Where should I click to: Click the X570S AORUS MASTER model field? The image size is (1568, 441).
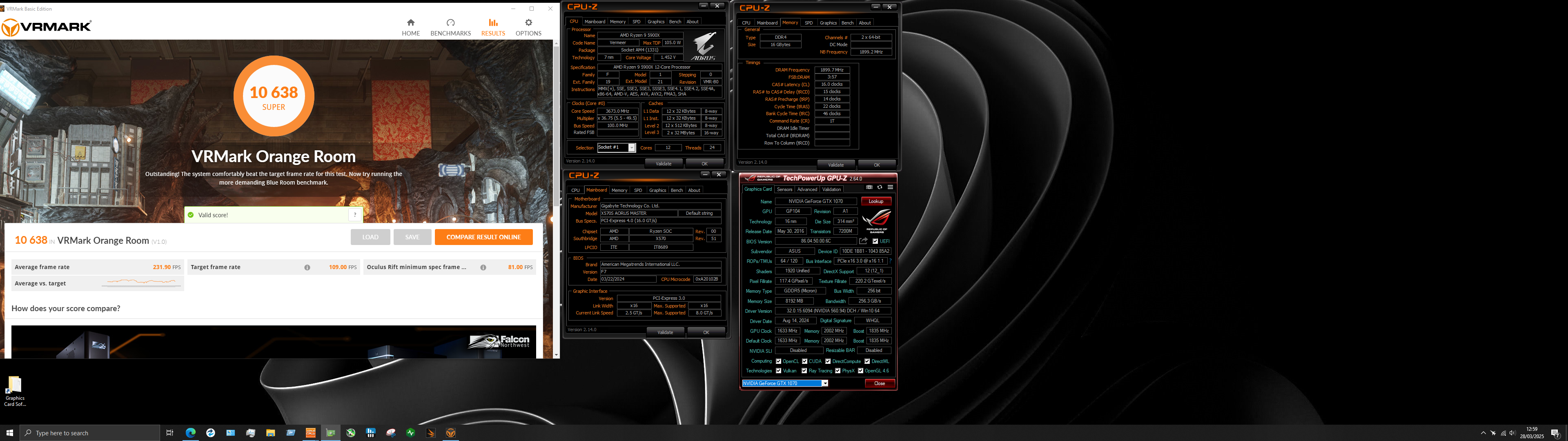point(639,213)
